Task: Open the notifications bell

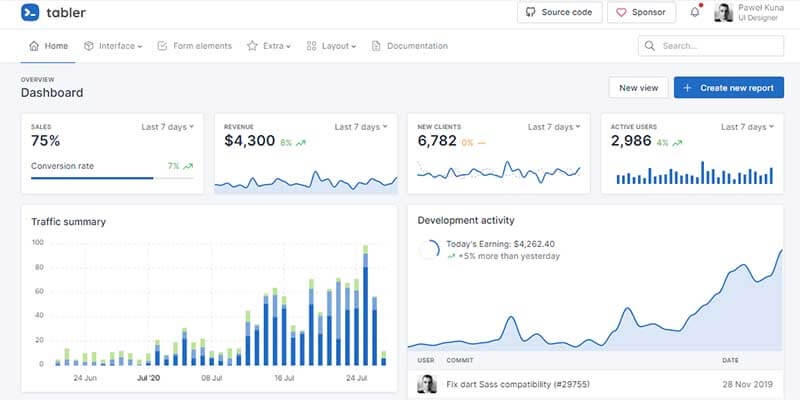Action: (x=695, y=13)
